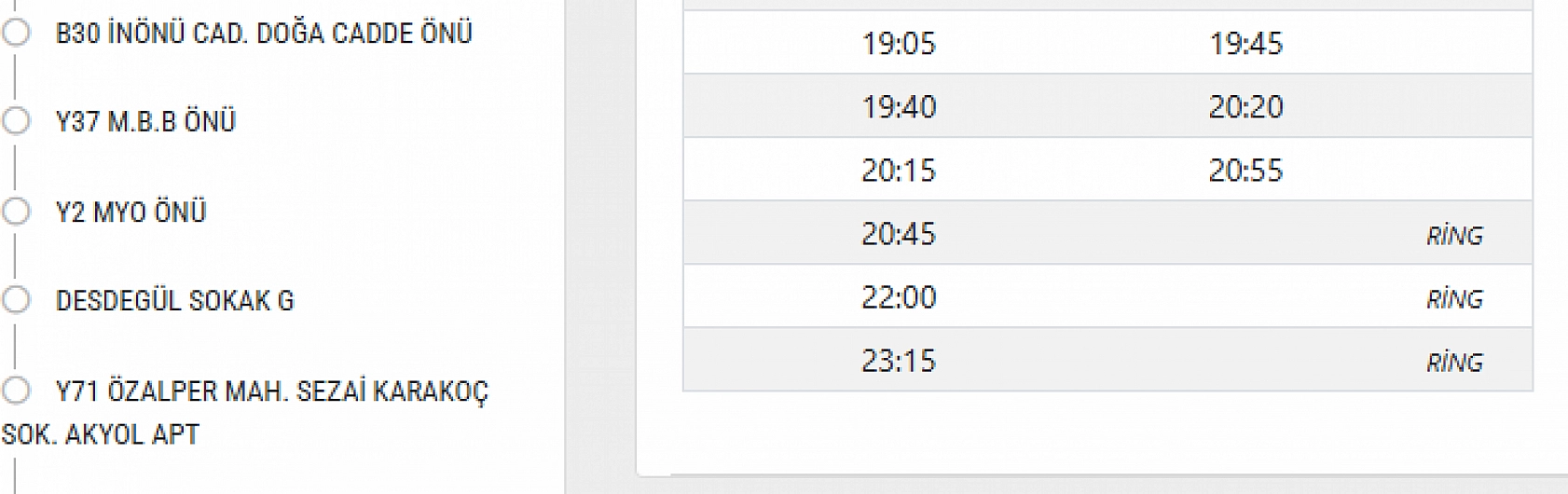Open Y71 Özalper Mah. Sezai Karakoç stop text
Screen dimensions: 1568x494
tap(271, 391)
